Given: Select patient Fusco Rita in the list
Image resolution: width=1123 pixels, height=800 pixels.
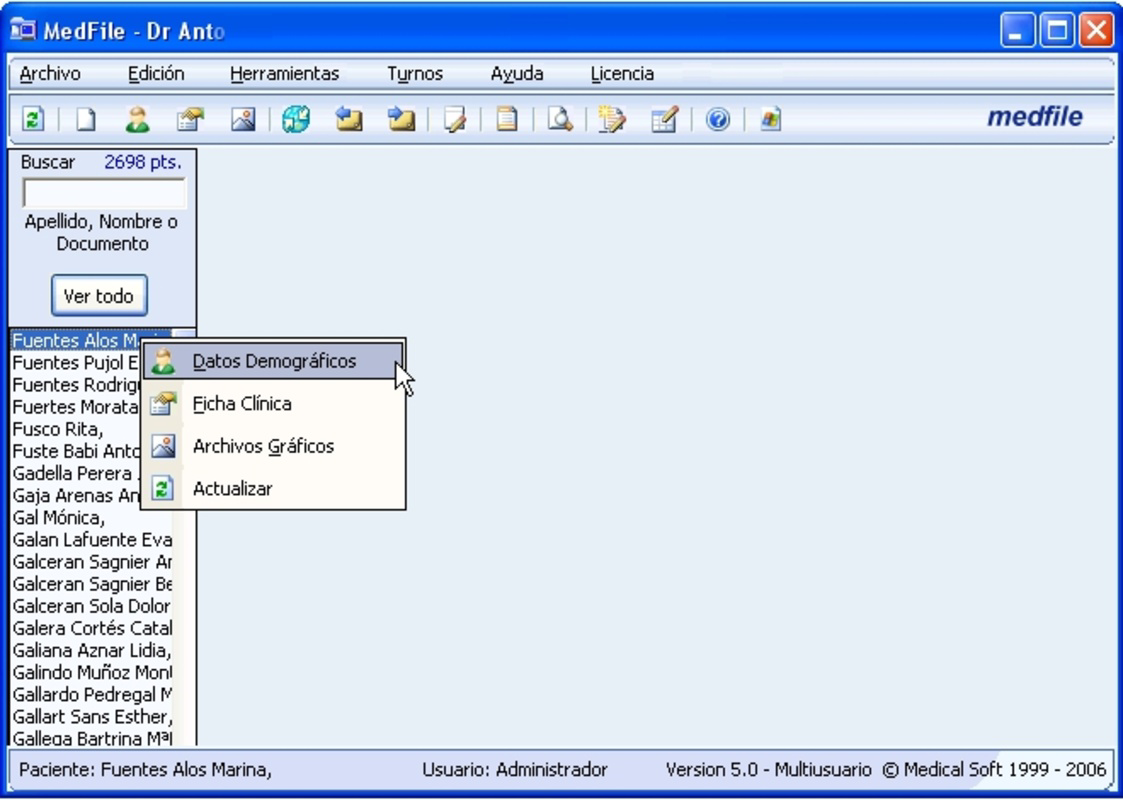Looking at the screenshot, I should click(x=76, y=429).
